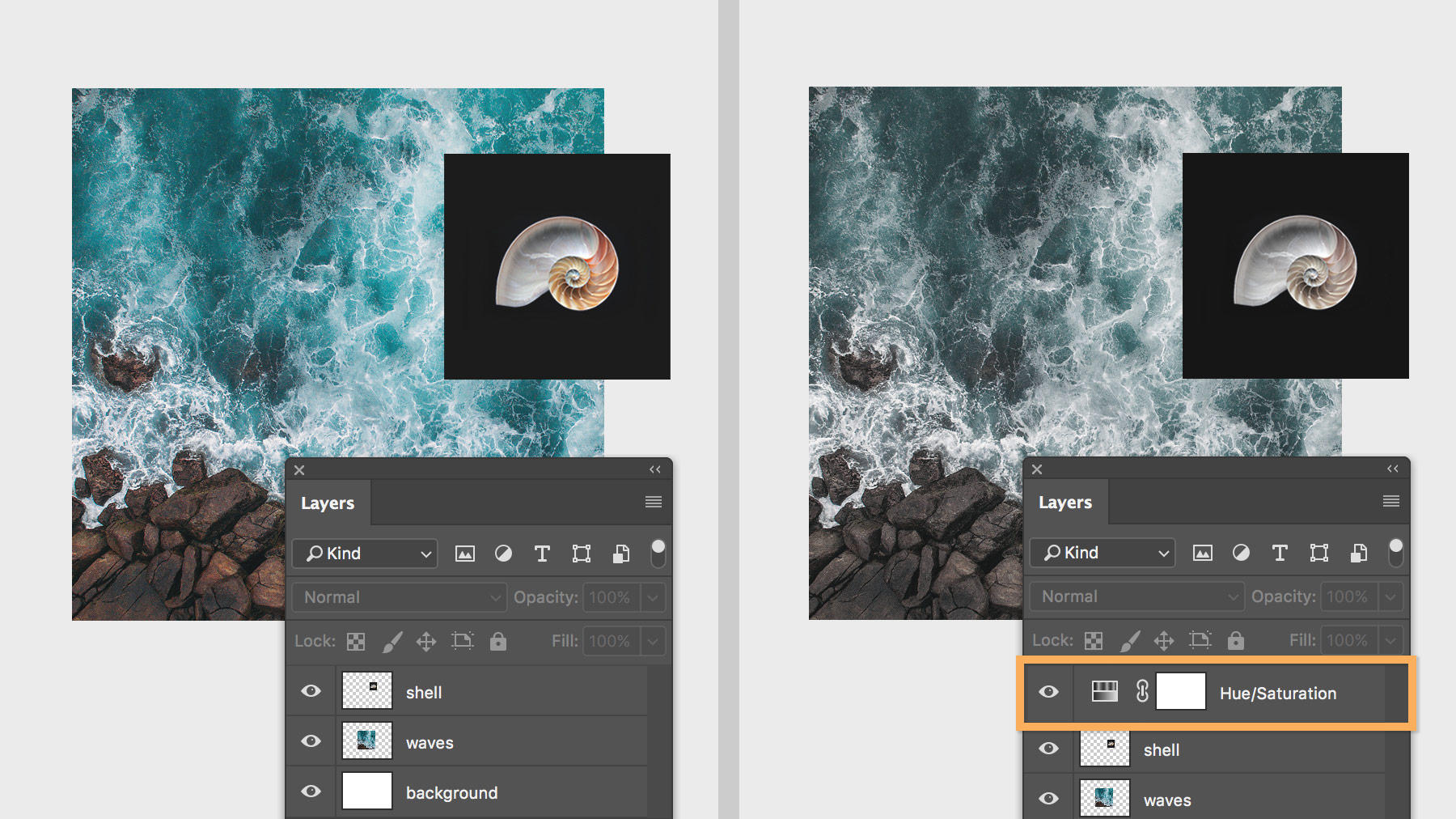Select the filter for adjustment layers icon

503,554
